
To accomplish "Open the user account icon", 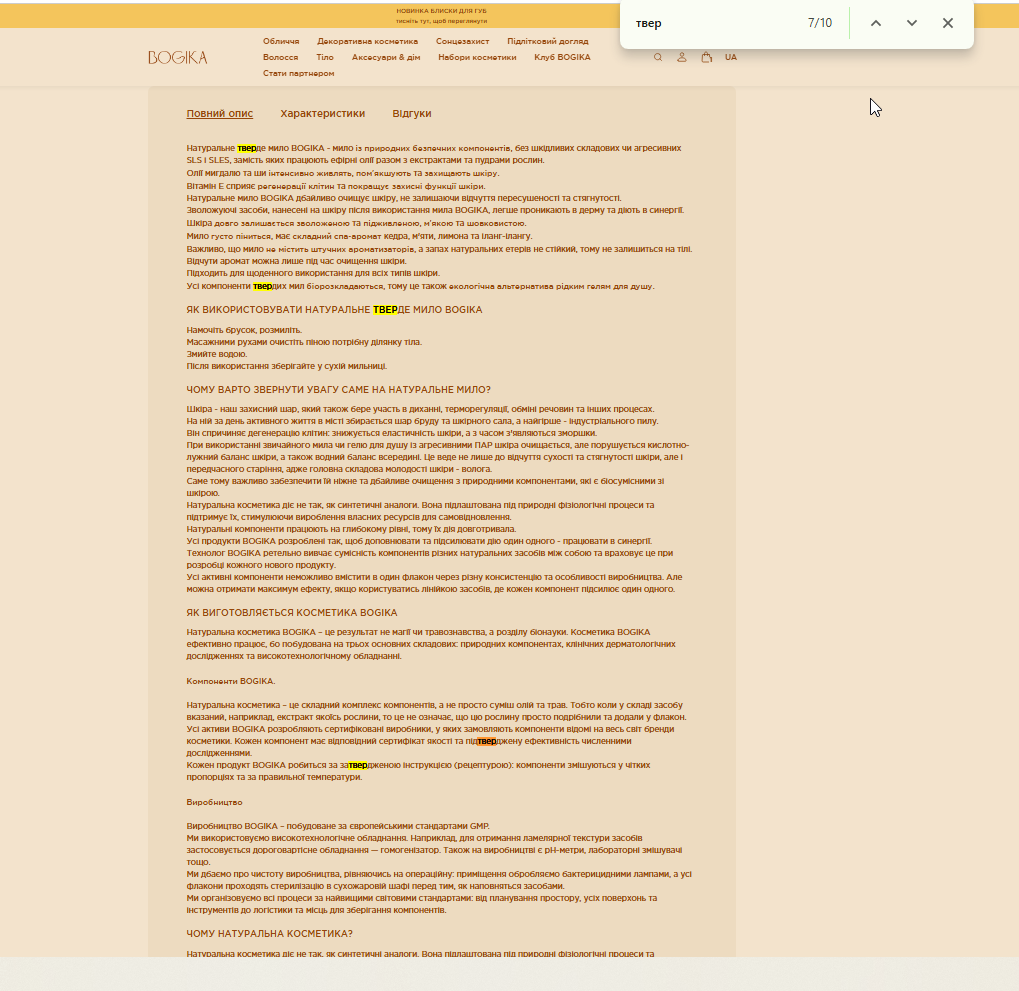I will click(682, 57).
